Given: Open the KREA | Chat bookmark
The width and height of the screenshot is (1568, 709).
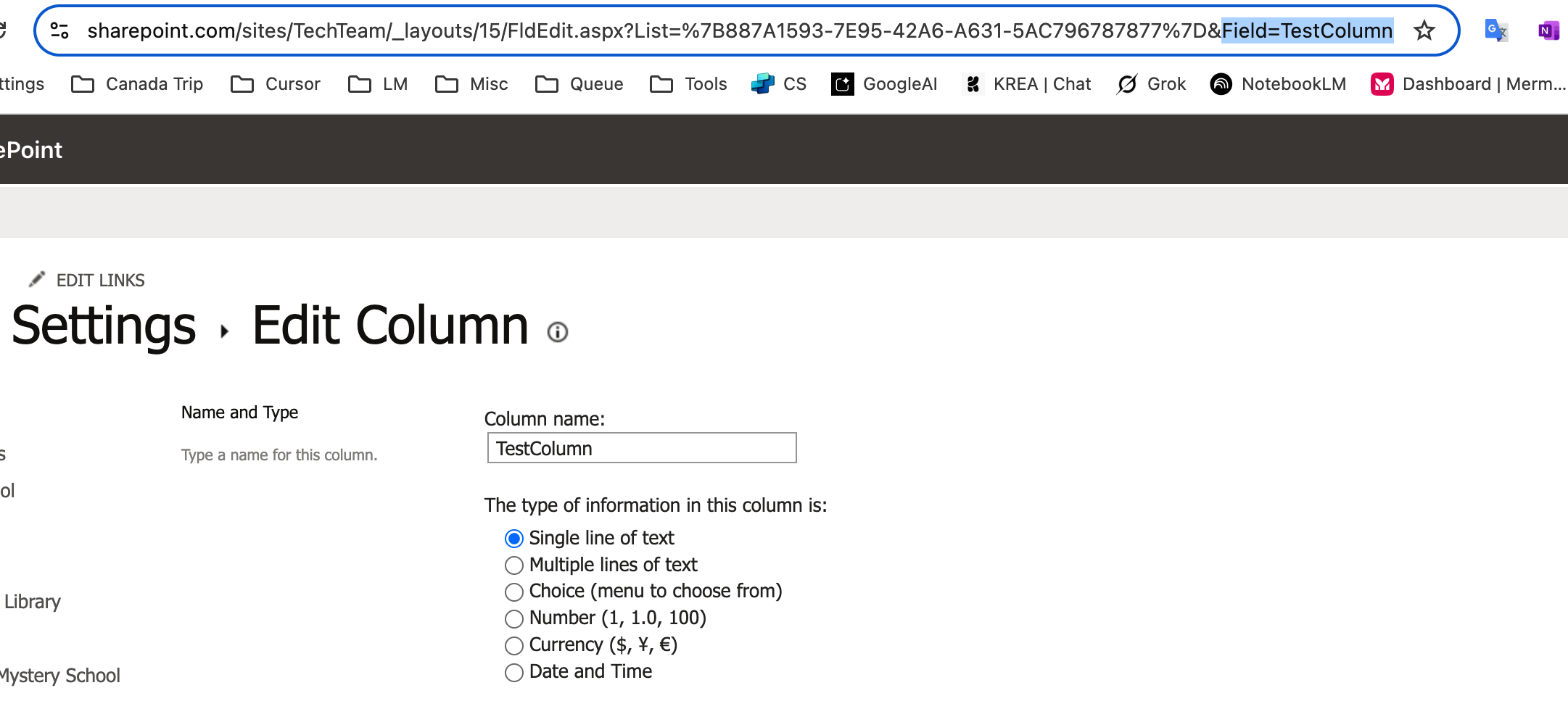Looking at the screenshot, I should pyautogui.click(x=1026, y=84).
